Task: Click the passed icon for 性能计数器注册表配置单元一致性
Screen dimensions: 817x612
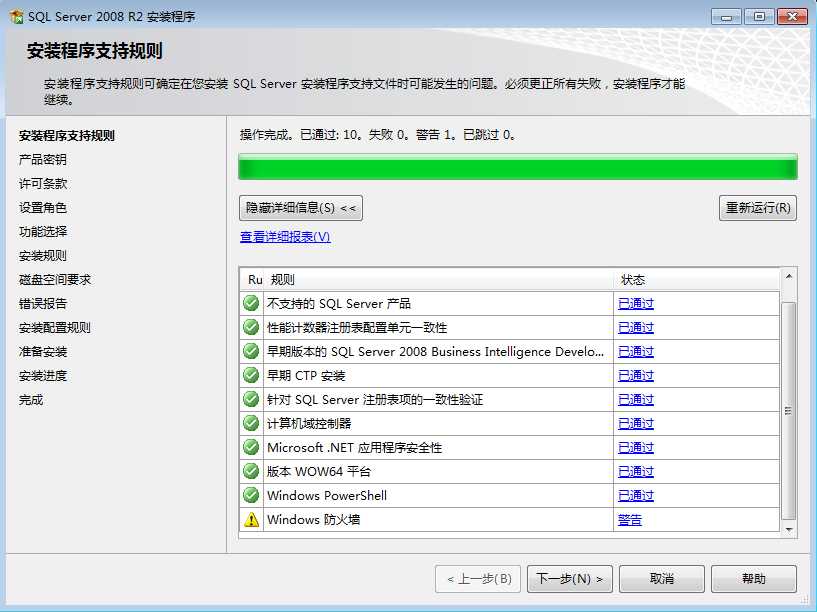Action: (x=251, y=327)
